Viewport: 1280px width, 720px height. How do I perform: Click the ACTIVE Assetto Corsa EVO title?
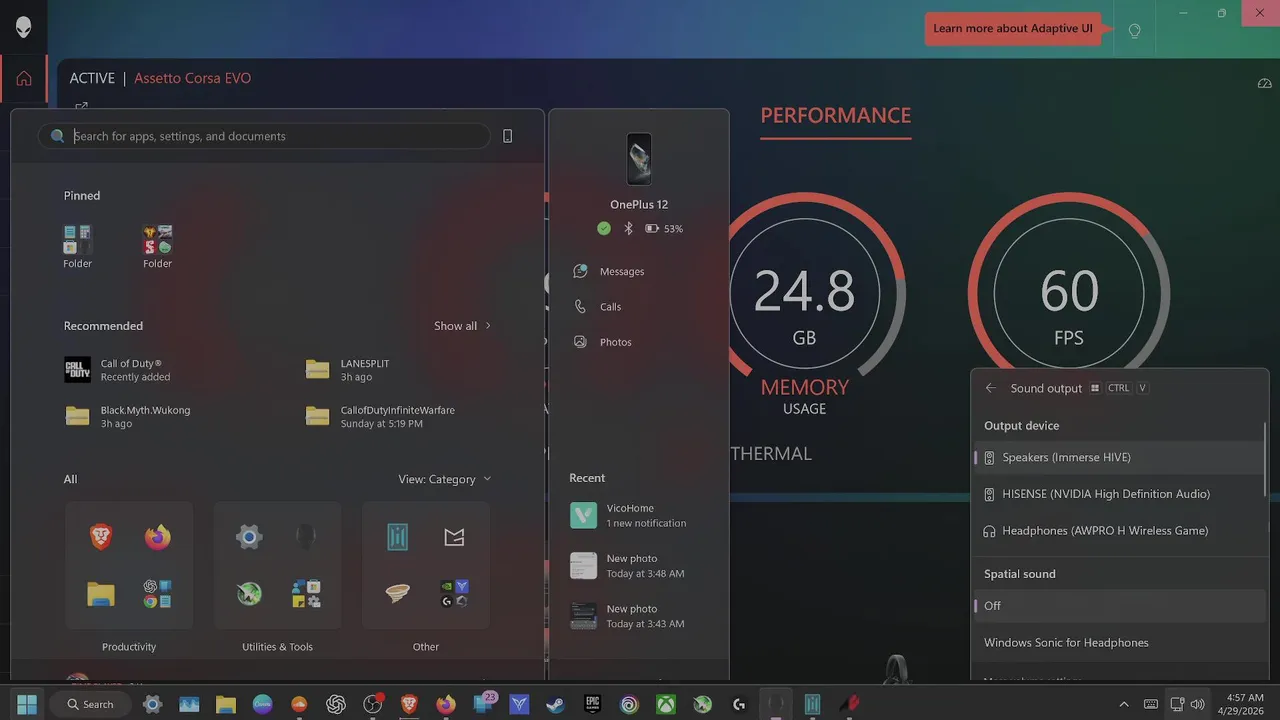tap(160, 78)
